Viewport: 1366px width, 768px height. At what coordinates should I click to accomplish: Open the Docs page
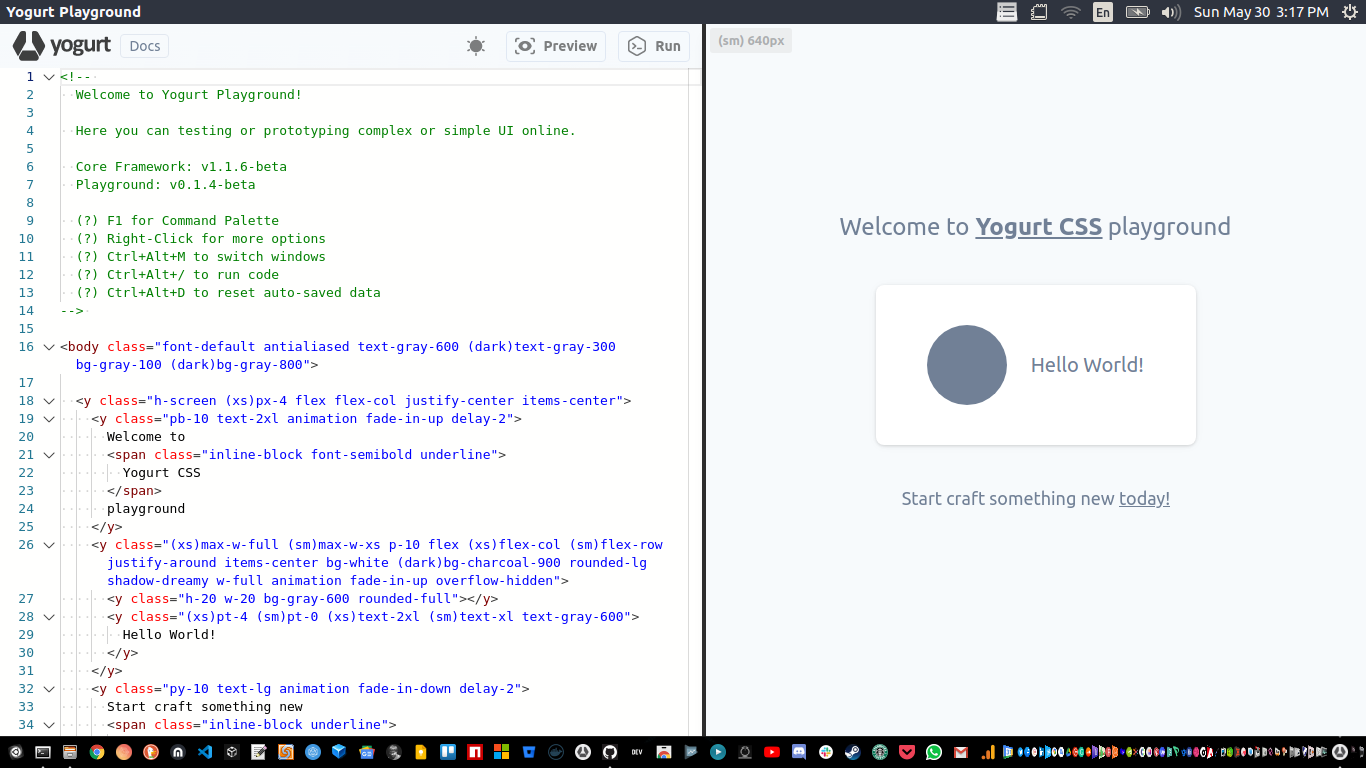pos(143,45)
